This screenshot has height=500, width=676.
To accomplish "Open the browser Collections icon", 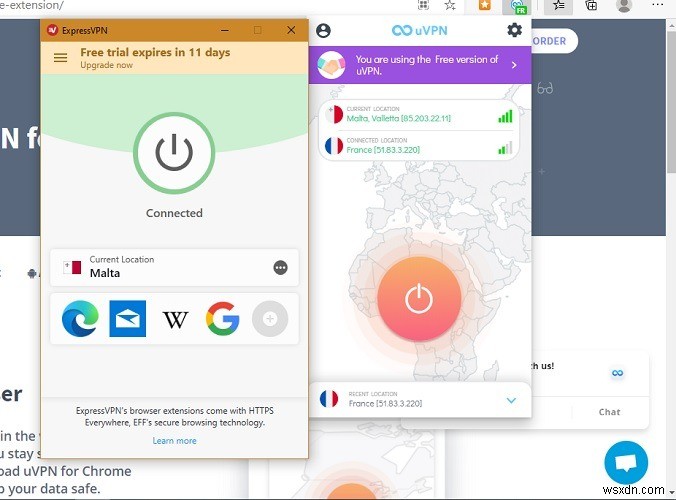I will [591, 5].
